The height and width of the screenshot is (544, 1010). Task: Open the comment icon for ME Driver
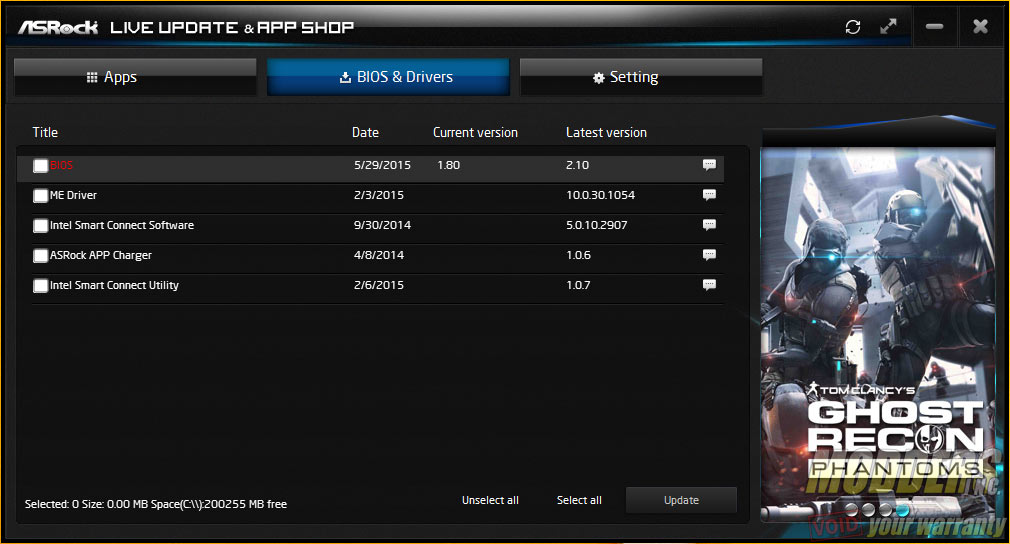click(709, 195)
